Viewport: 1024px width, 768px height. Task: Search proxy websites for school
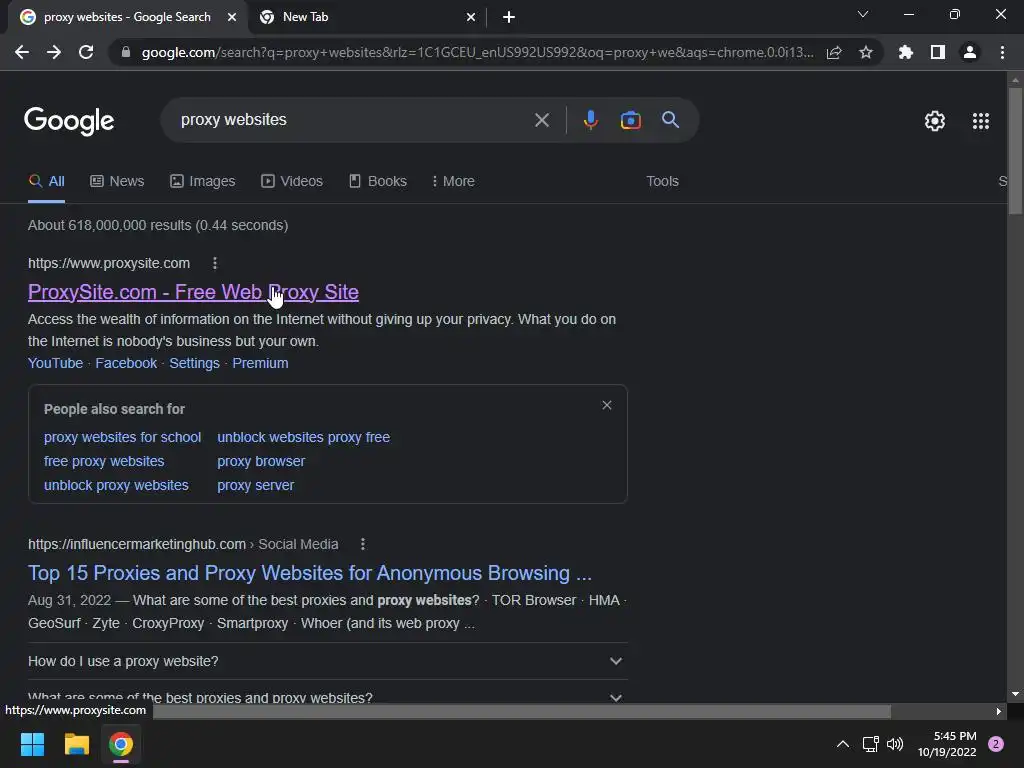click(x=122, y=437)
